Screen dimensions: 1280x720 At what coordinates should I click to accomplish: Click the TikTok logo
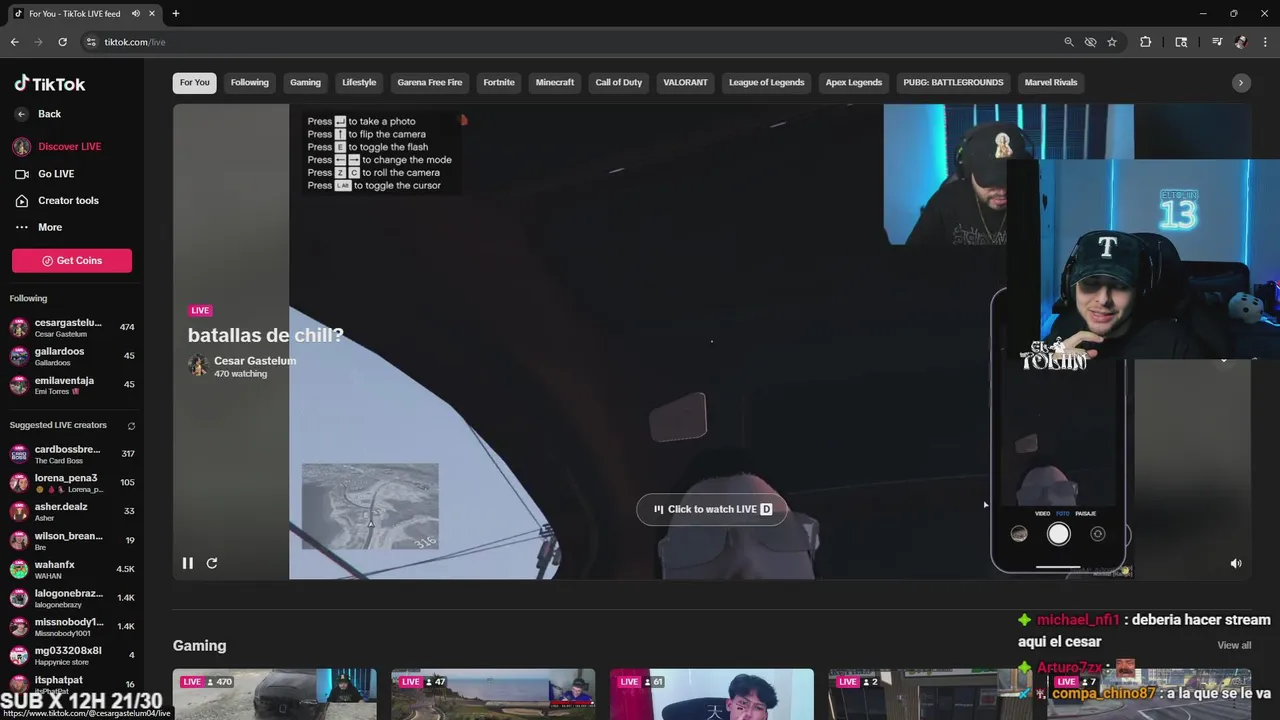(50, 84)
